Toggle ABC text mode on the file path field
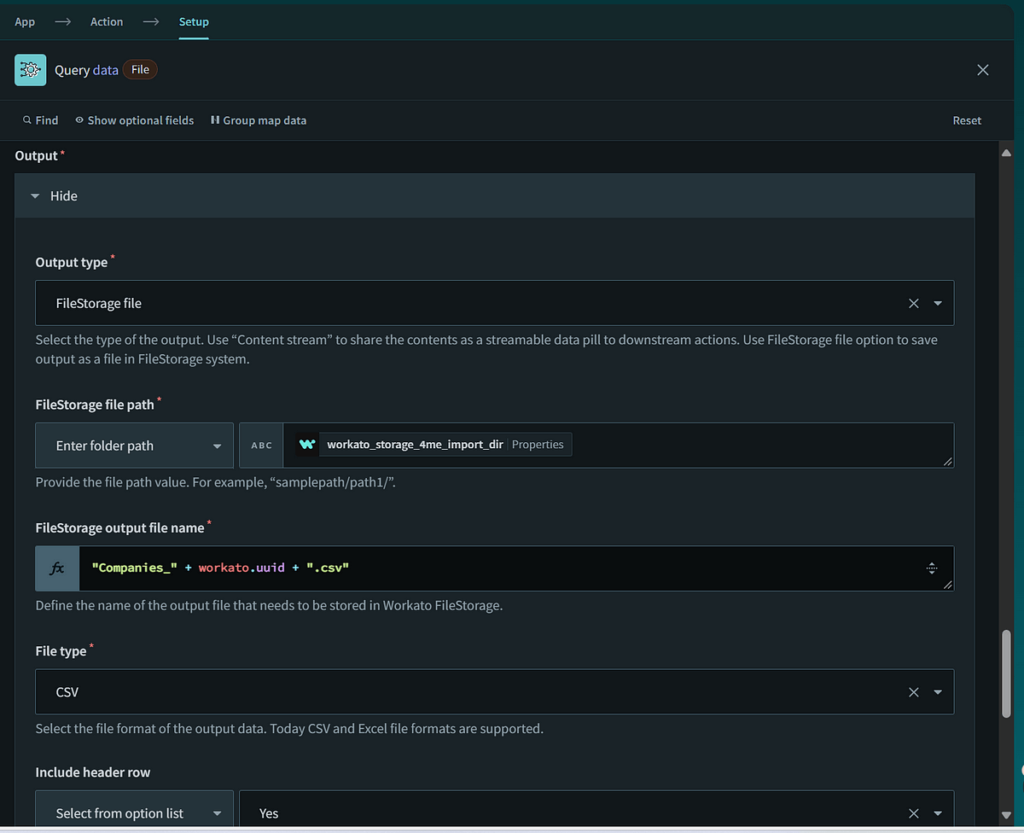 pos(261,444)
